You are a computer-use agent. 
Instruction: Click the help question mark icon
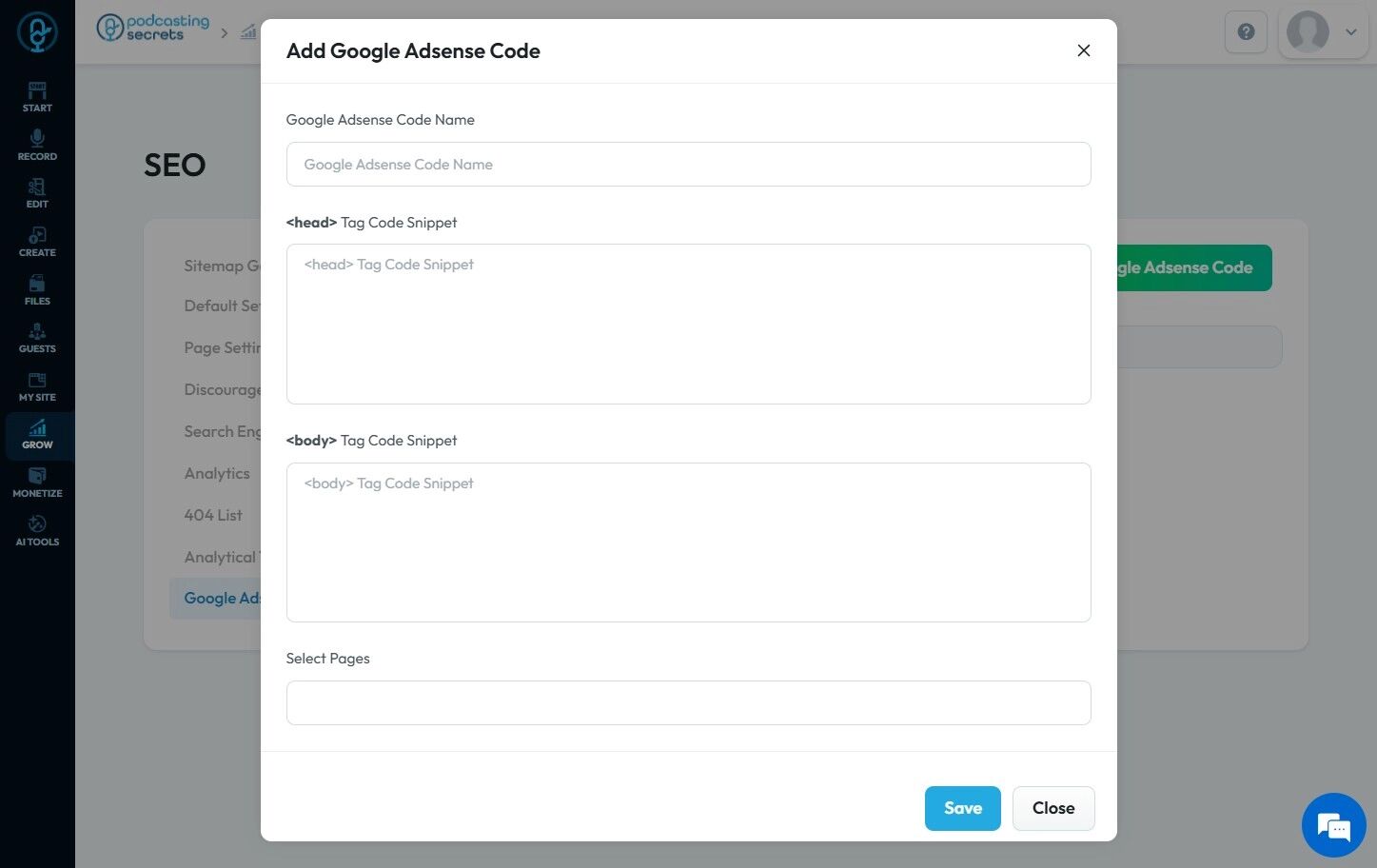pyautogui.click(x=1246, y=32)
